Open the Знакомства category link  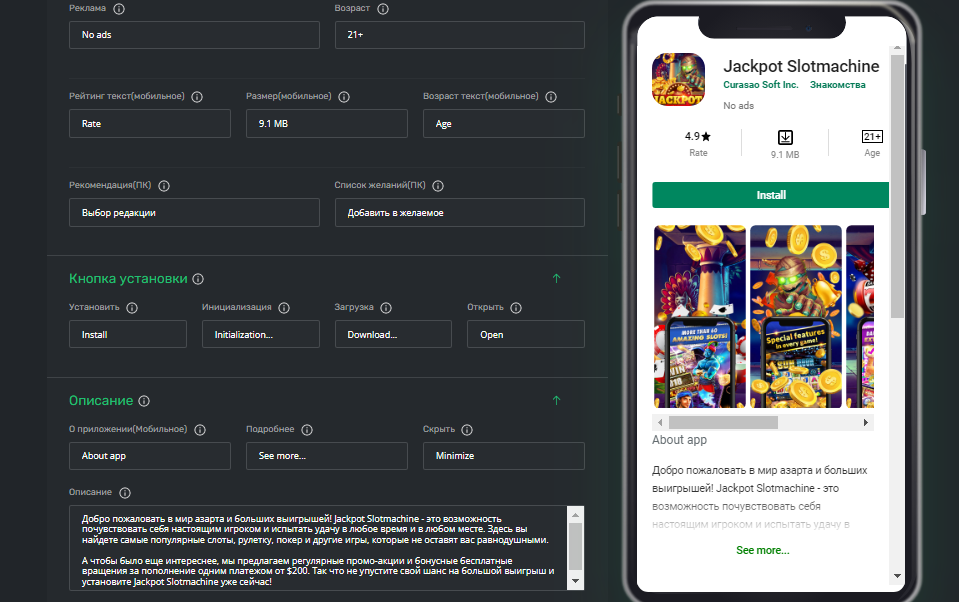pyautogui.click(x=838, y=85)
